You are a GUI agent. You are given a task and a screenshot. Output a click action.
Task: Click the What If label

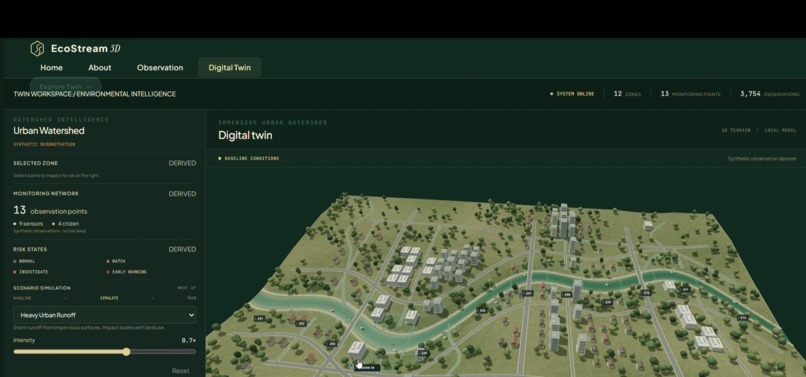[x=187, y=288]
